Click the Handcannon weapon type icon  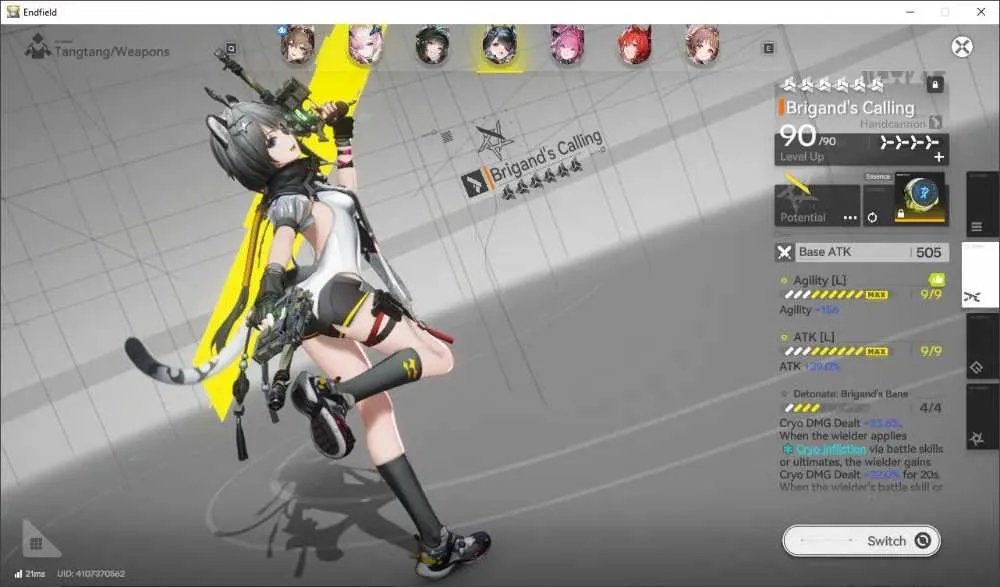(x=936, y=122)
